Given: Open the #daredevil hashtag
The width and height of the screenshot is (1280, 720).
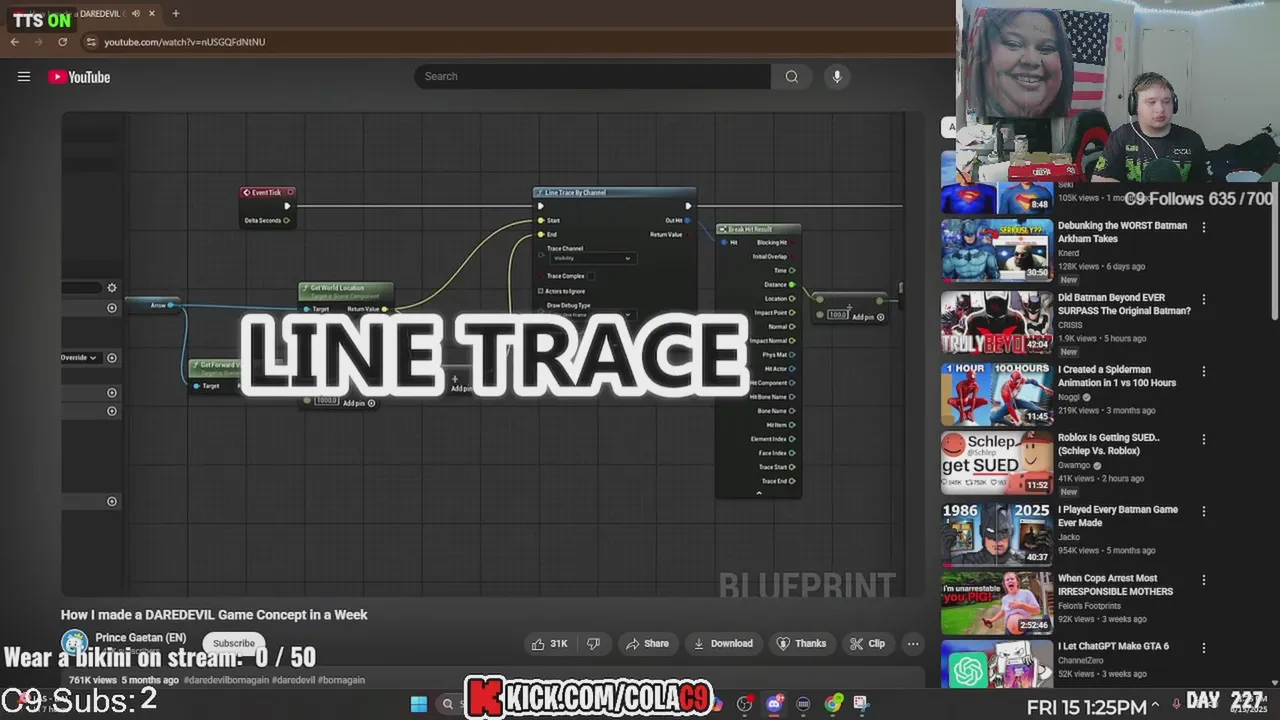Looking at the screenshot, I should [x=293, y=680].
